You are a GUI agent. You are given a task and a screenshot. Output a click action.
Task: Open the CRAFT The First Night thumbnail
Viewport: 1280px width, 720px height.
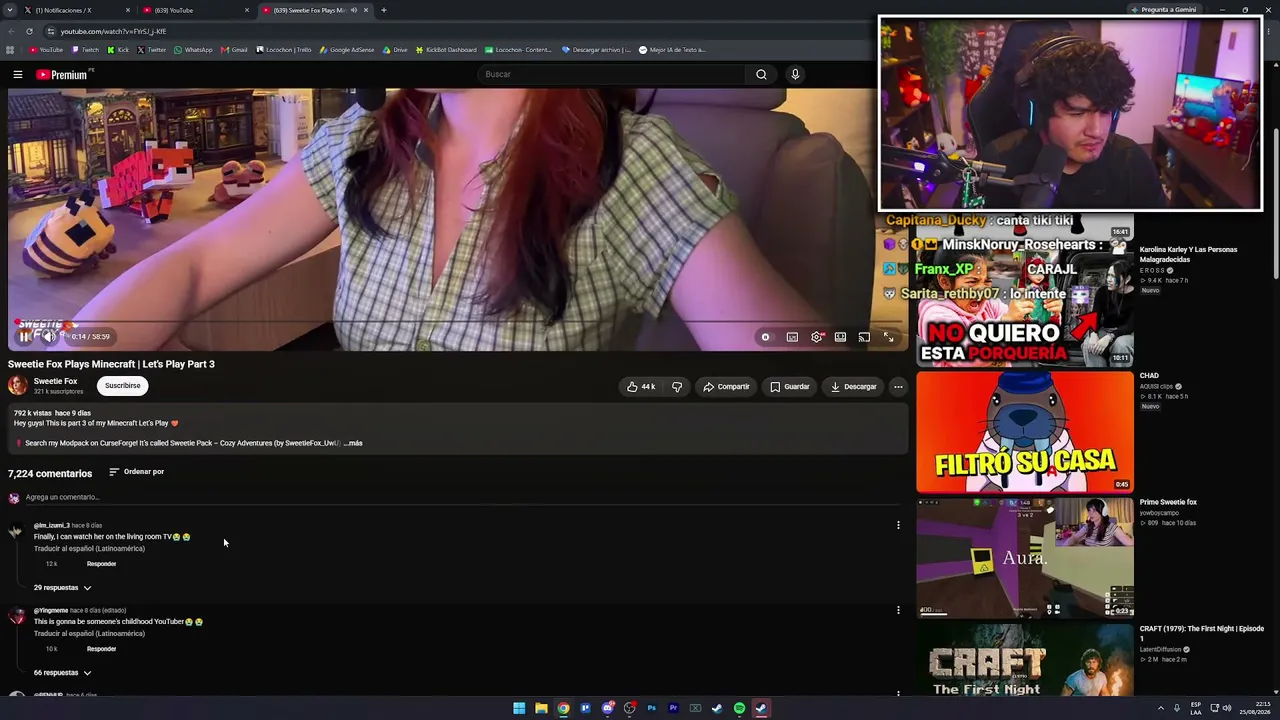[1025, 659]
